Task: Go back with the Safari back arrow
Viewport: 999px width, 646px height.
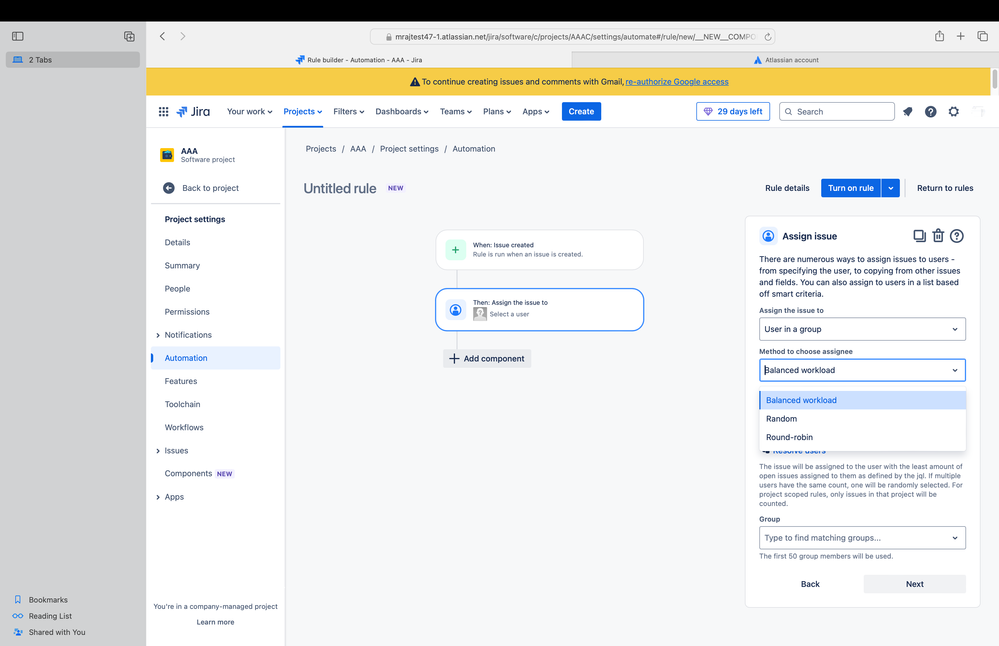Action: click(162, 36)
